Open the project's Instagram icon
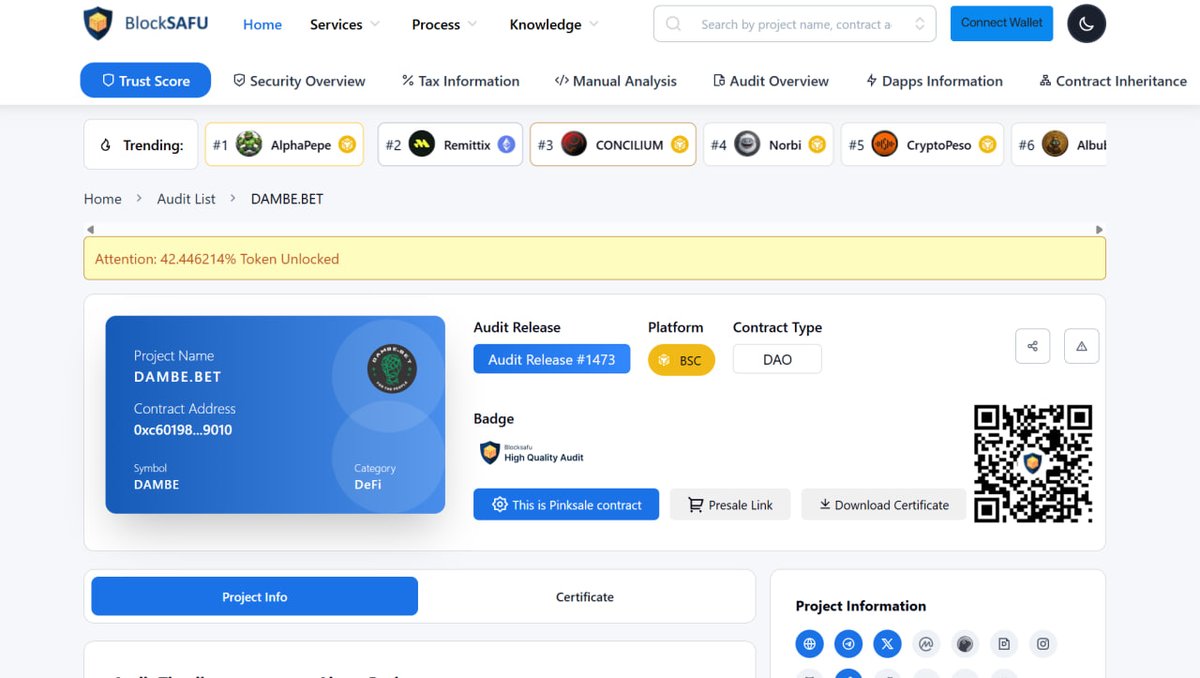 1043,644
